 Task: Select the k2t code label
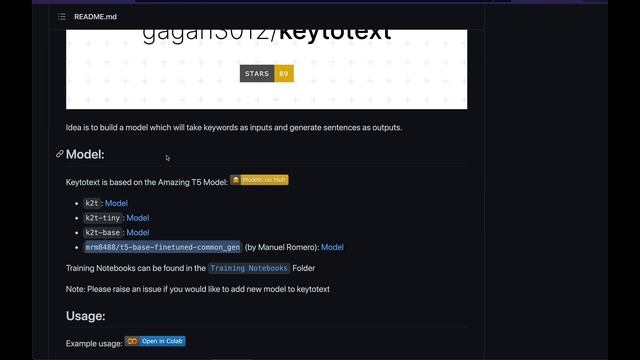92,203
